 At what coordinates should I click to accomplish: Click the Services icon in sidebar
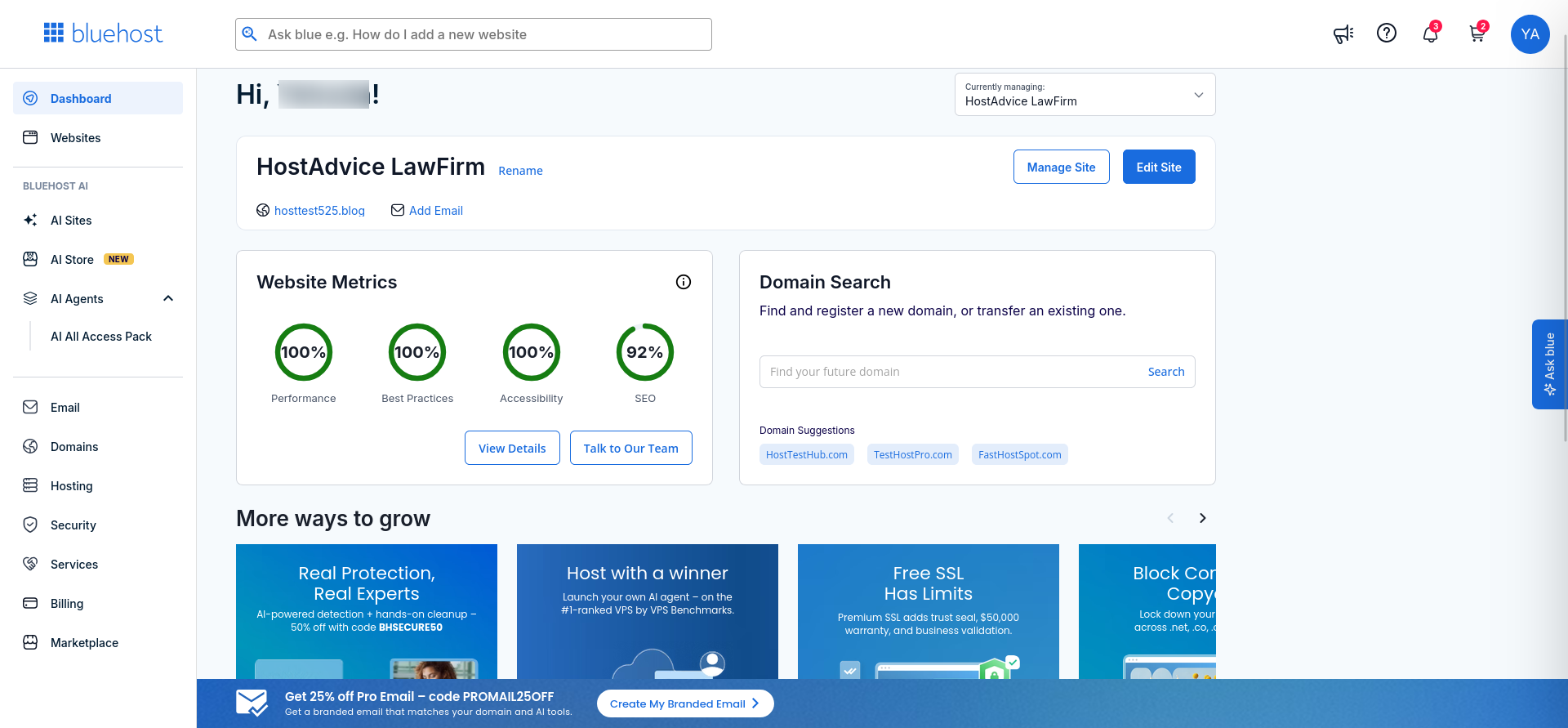tap(30, 564)
